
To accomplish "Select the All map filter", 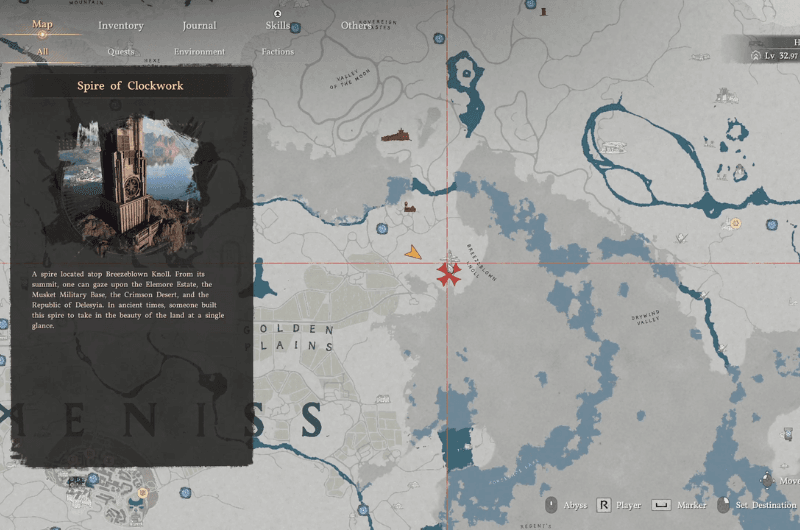I will point(42,51).
